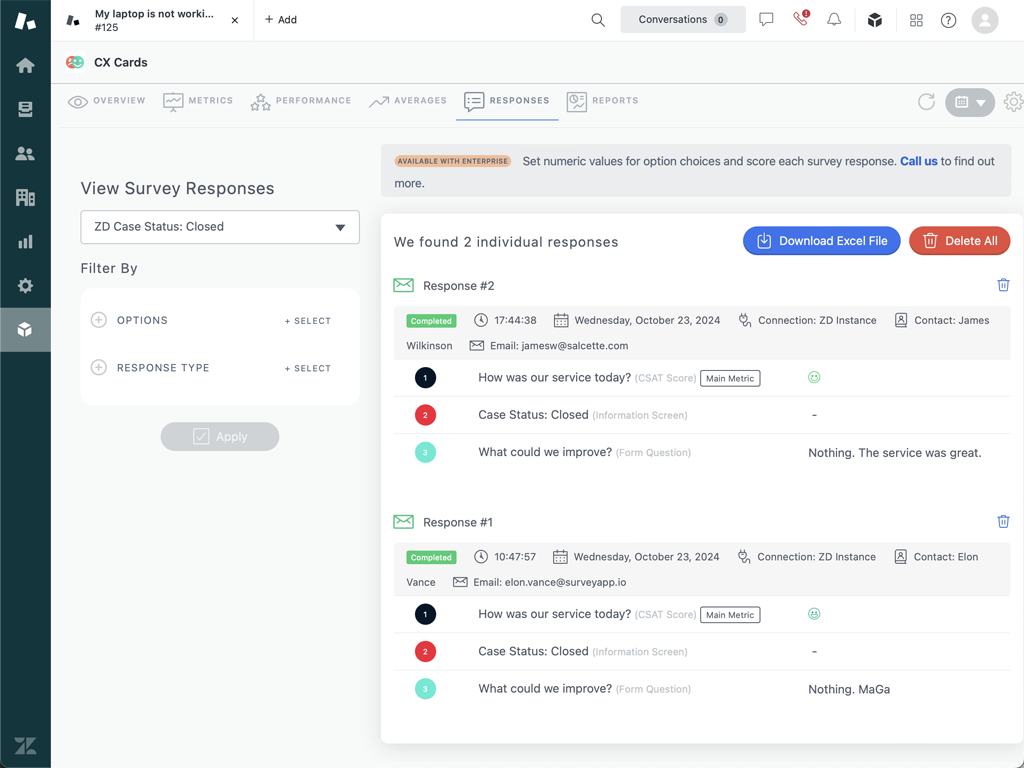Follow the Call us link
The width and height of the screenshot is (1024, 768).
click(918, 161)
